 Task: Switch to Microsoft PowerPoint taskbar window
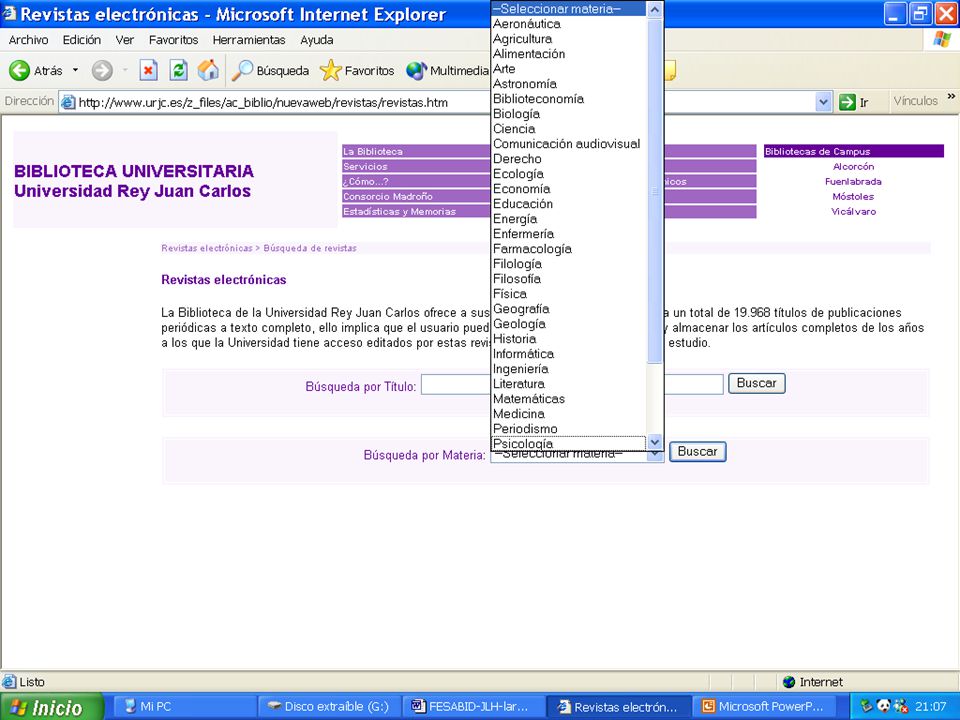point(763,707)
